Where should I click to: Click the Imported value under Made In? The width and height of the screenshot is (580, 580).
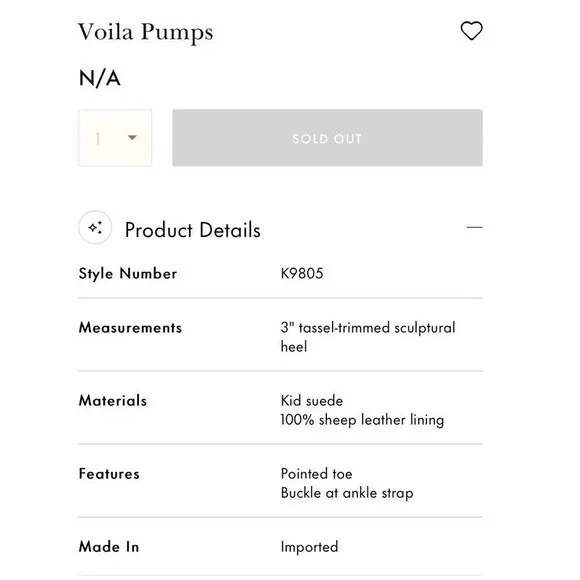point(309,547)
